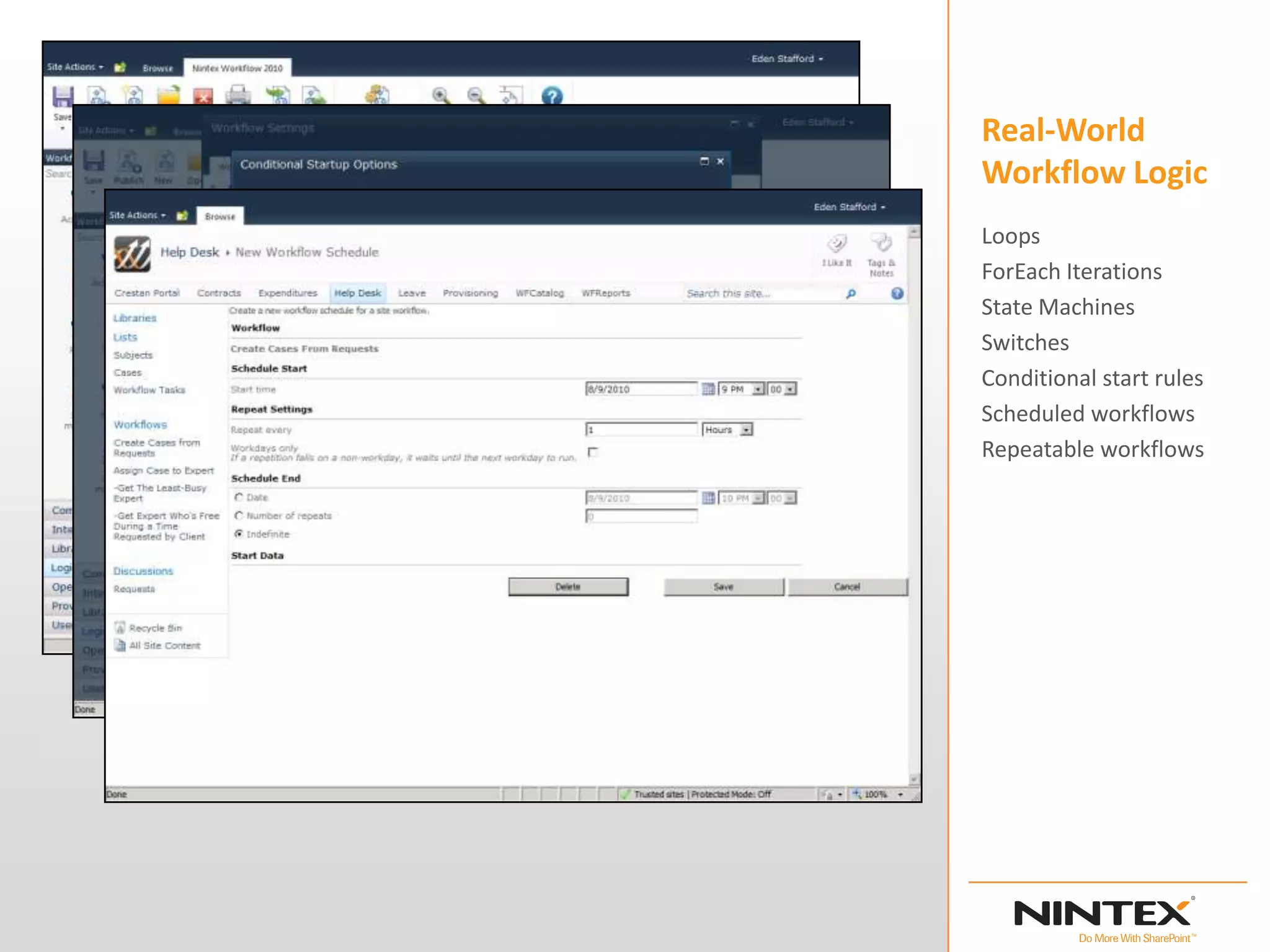Open the Leave navigation tab
The image size is (1270, 952).
(x=412, y=293)
